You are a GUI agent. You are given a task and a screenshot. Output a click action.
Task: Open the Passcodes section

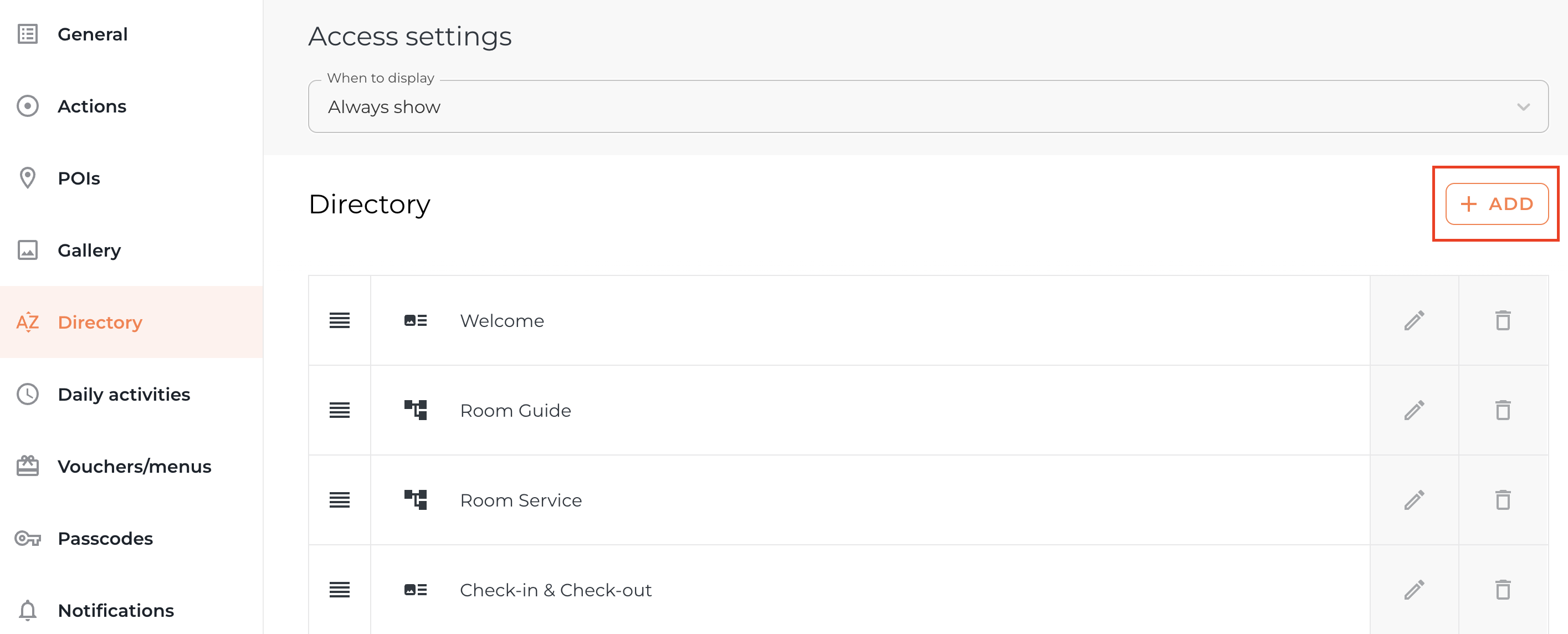[105, 538]
